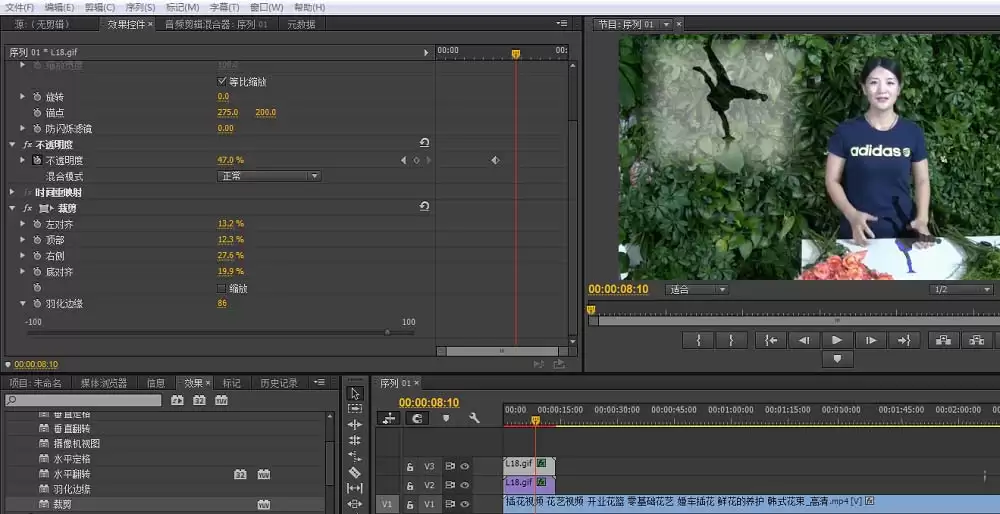
Task: Select the Track Select tool
Action: pyautogui.click(x=355, y=409)
